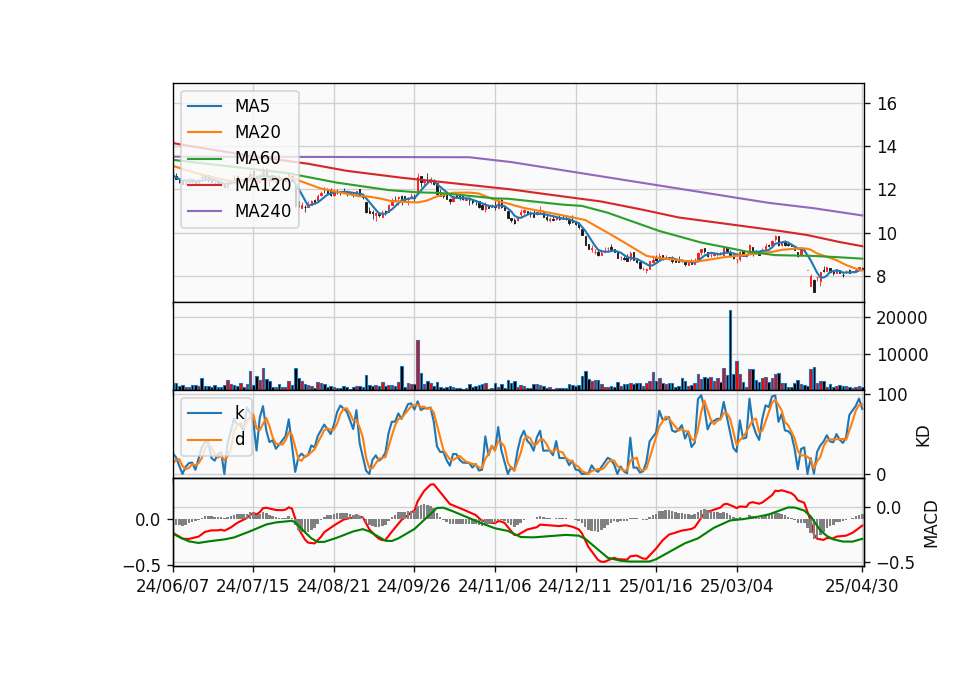This screenshot has width=960, height=690.
Task: Click the 24/12/11 date tick label
Action: [575, 586]
